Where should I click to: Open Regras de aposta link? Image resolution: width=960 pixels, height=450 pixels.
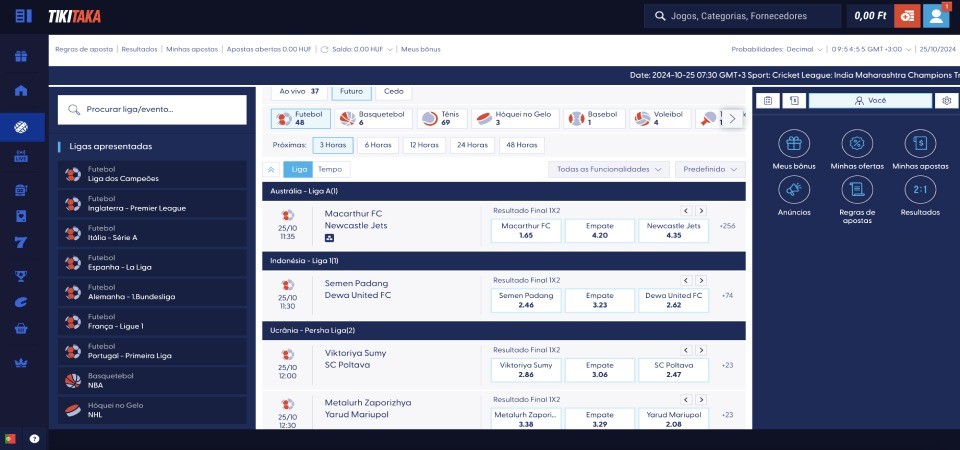[x=84, y=50]
